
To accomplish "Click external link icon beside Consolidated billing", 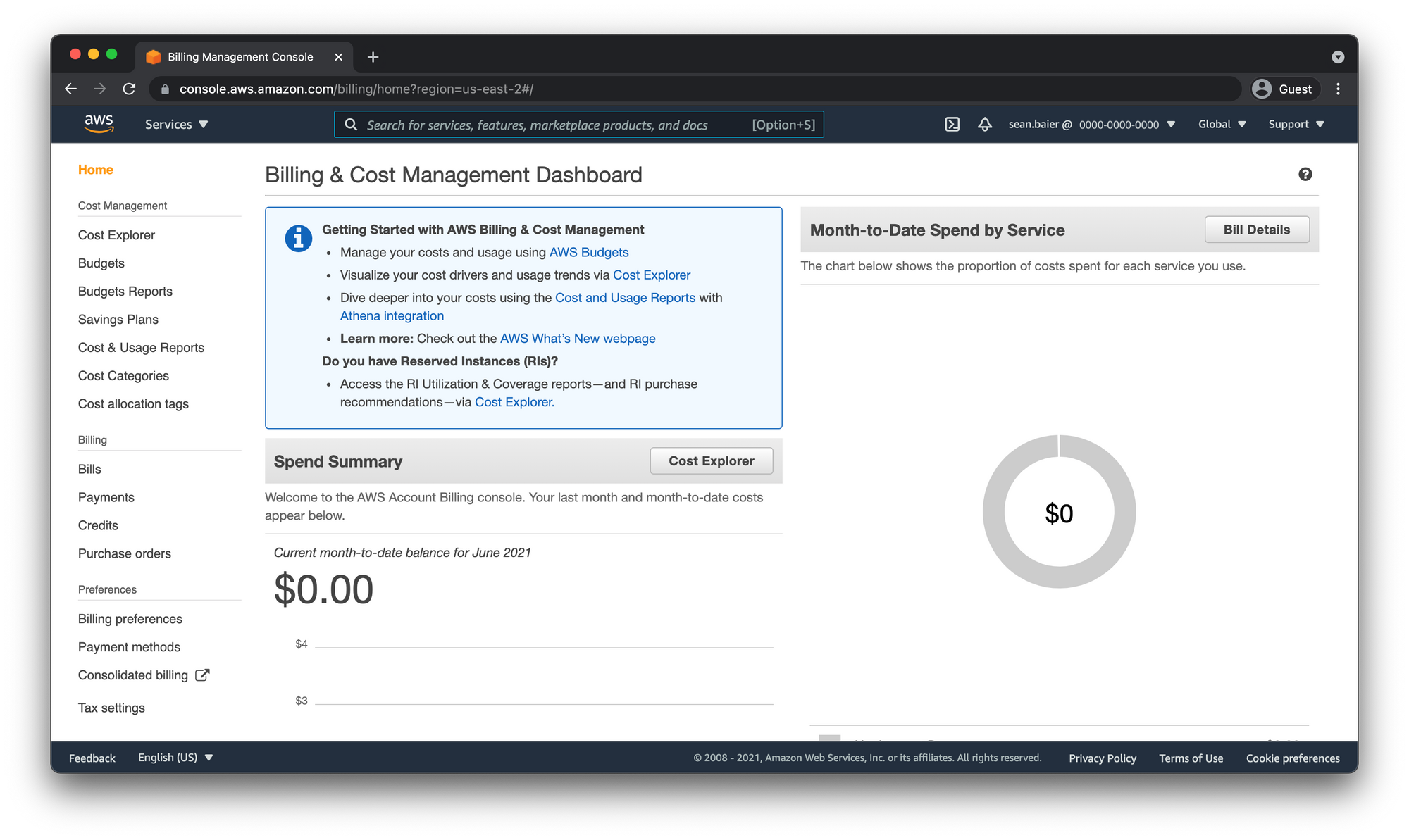I will [202, 675].
